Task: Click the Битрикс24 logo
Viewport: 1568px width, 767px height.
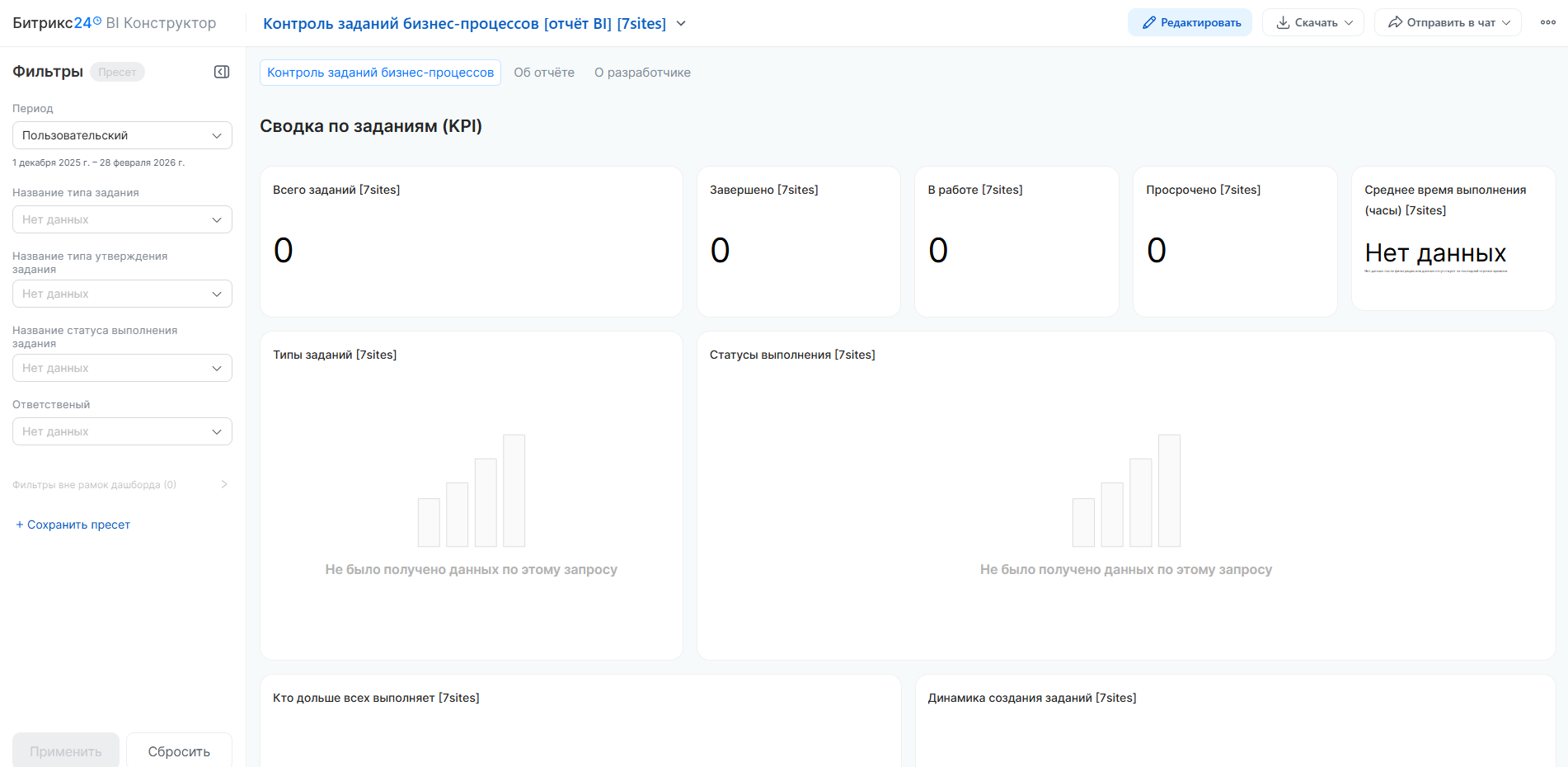Action: pos(56,23)
